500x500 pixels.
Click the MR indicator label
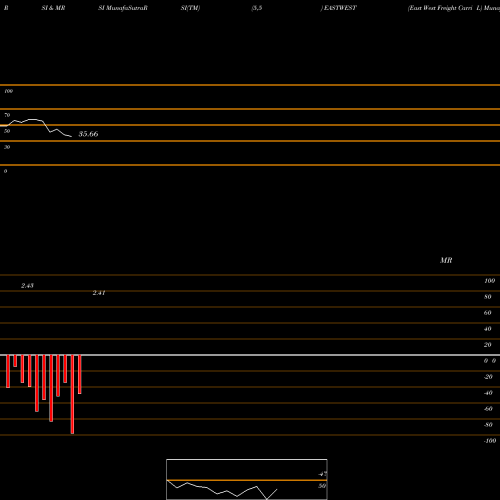click(446, 260)
